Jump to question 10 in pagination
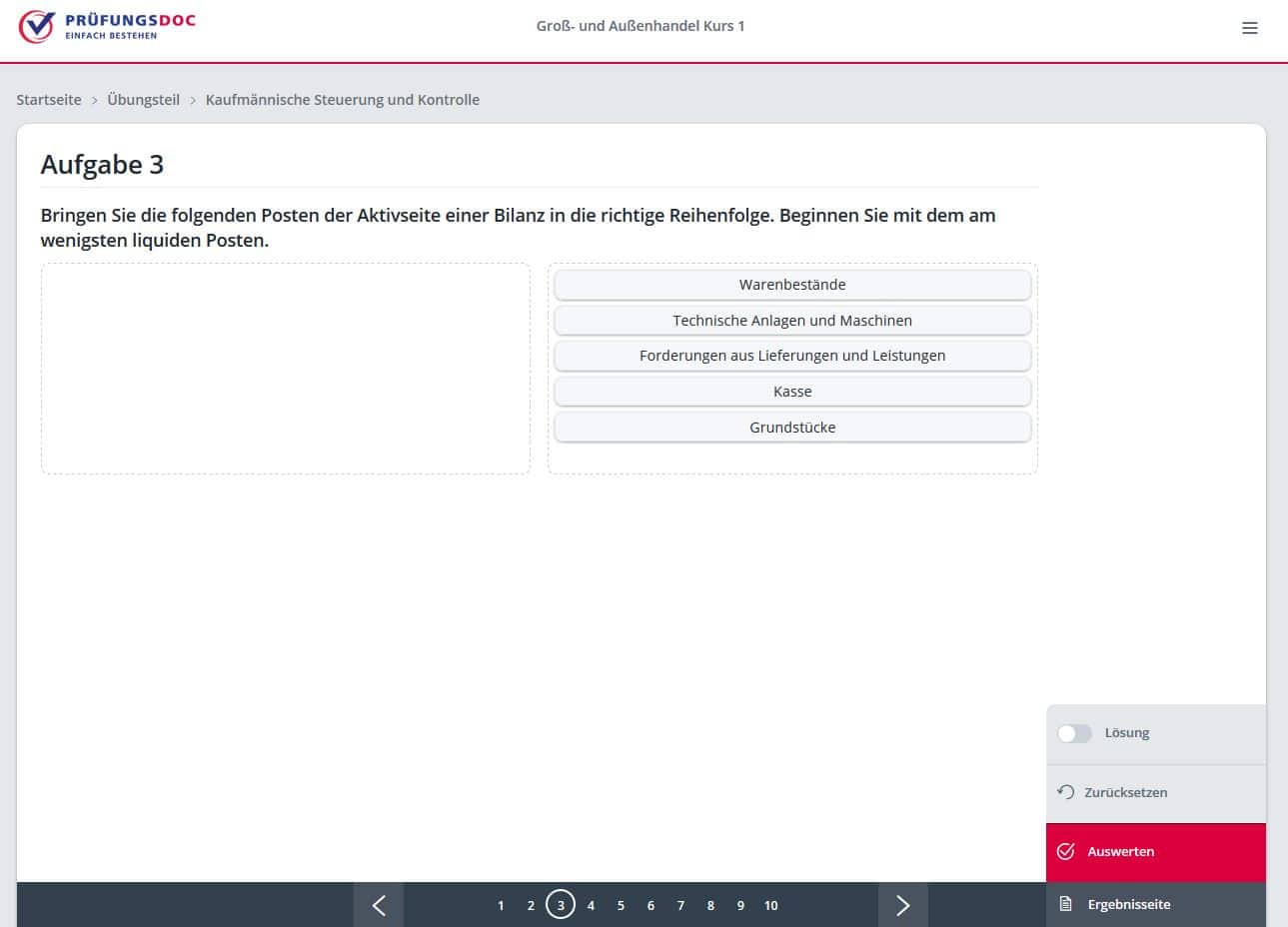This screenshot has height=927, width=1288. point(770,906)
